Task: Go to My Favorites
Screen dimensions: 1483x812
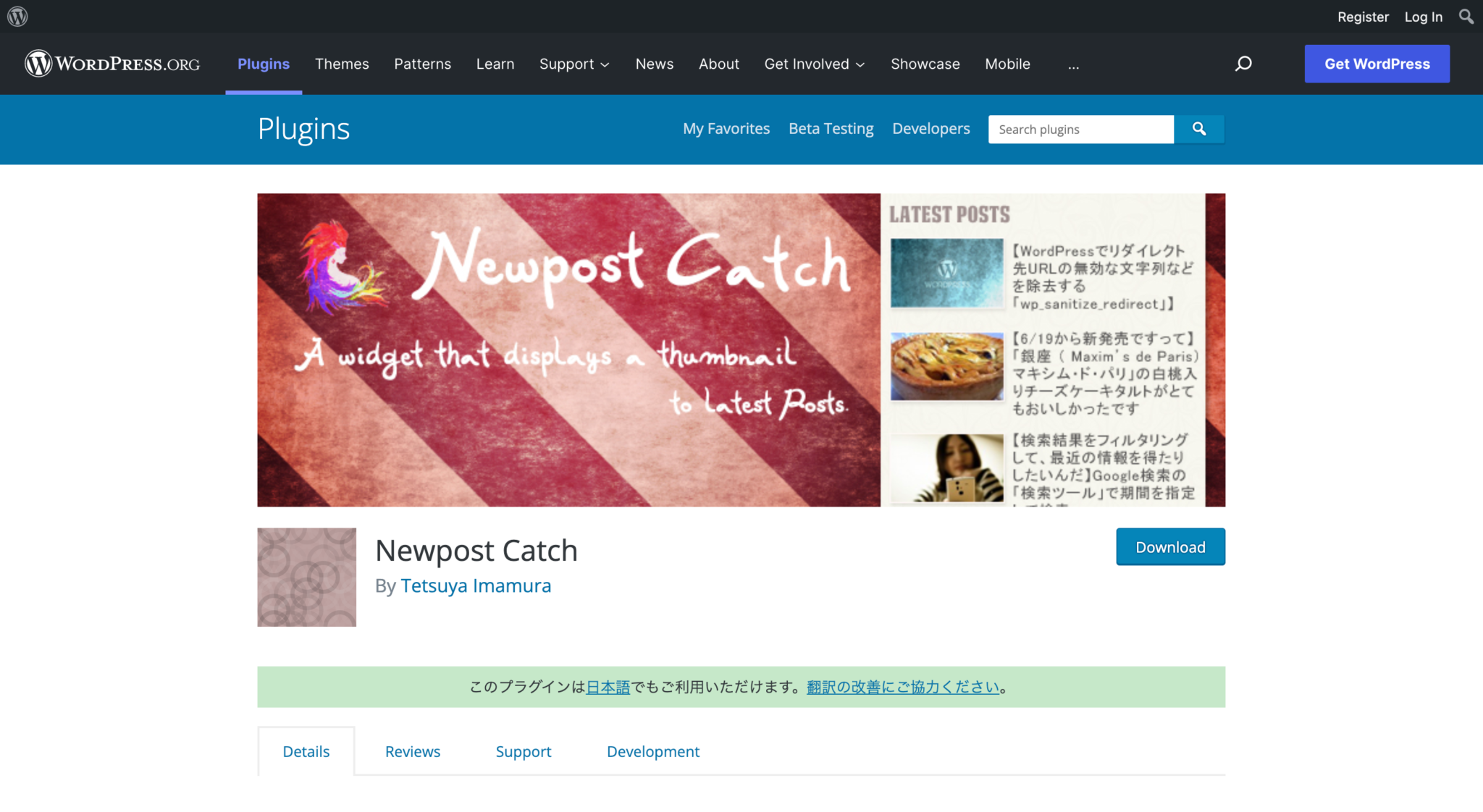Action: (x=726, y=129)
